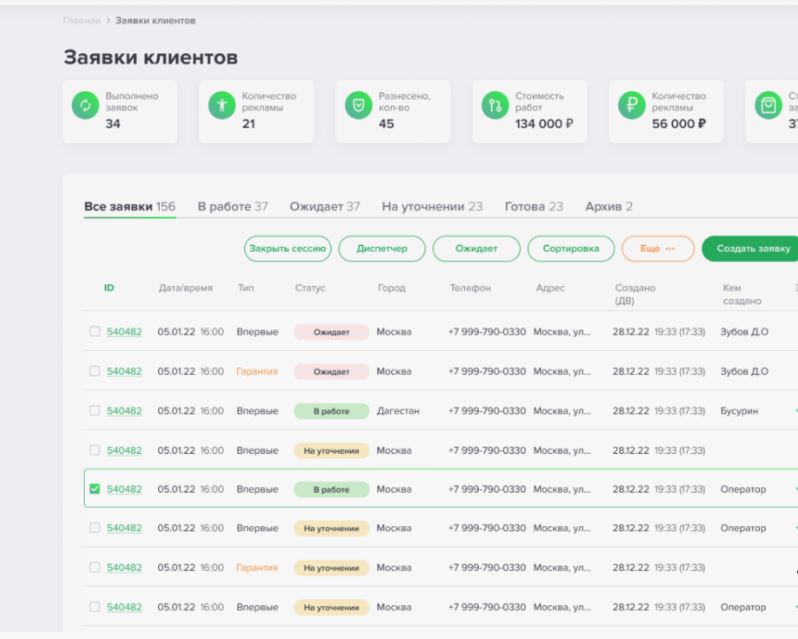
Task: Click the Диспетчер filter button
Action: (381, 248)
